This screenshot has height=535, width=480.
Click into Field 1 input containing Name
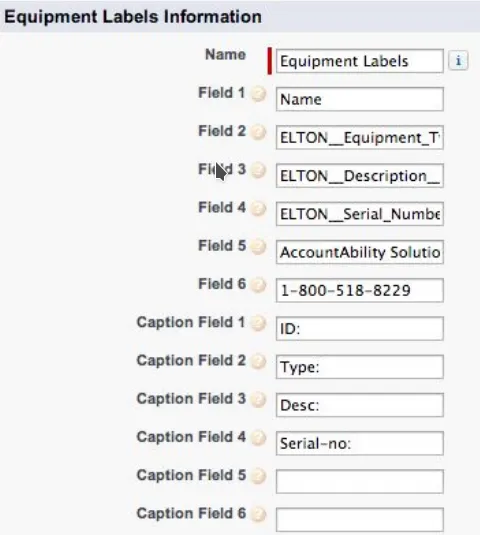tap(360, 99)
